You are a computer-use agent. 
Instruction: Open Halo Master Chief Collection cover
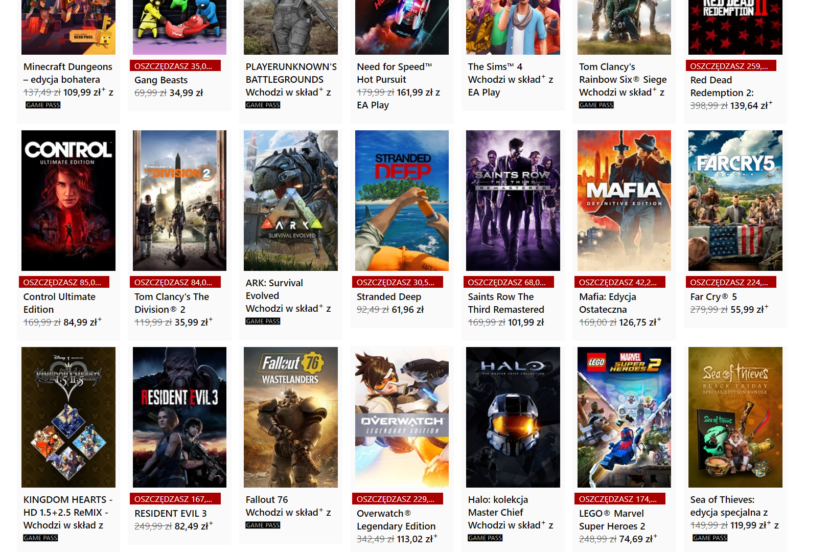[513, 417]
